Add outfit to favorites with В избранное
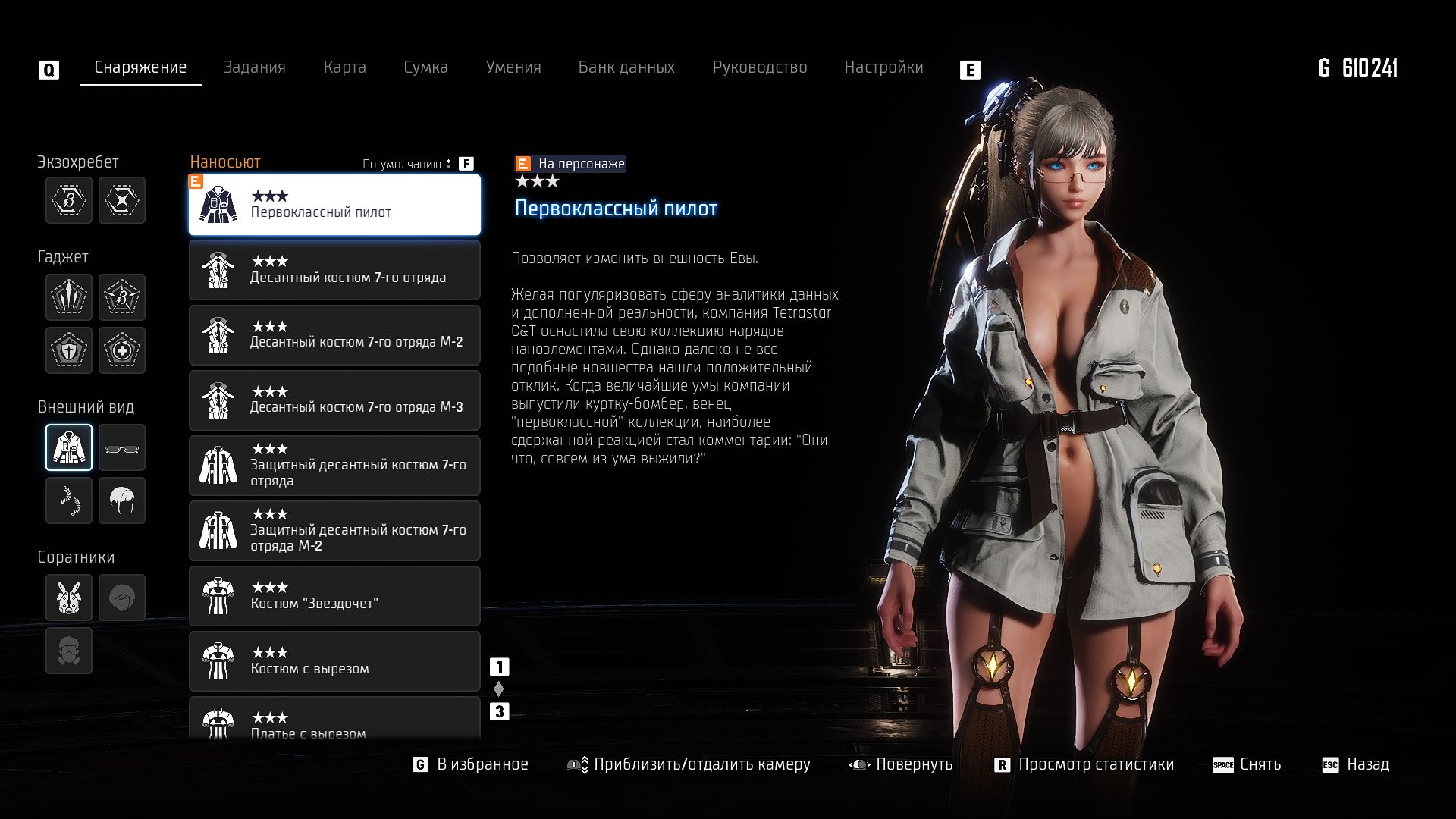This screenshot has height=819, width=1456. click(470, 764)
